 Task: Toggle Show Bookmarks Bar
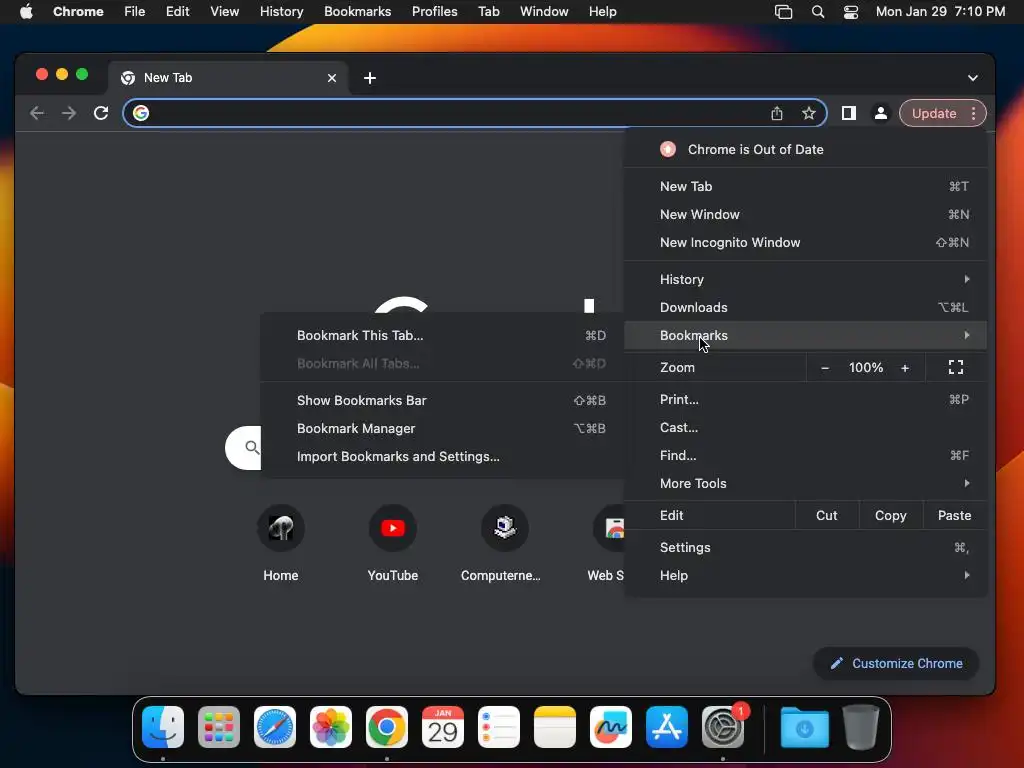tap(443, 400)
